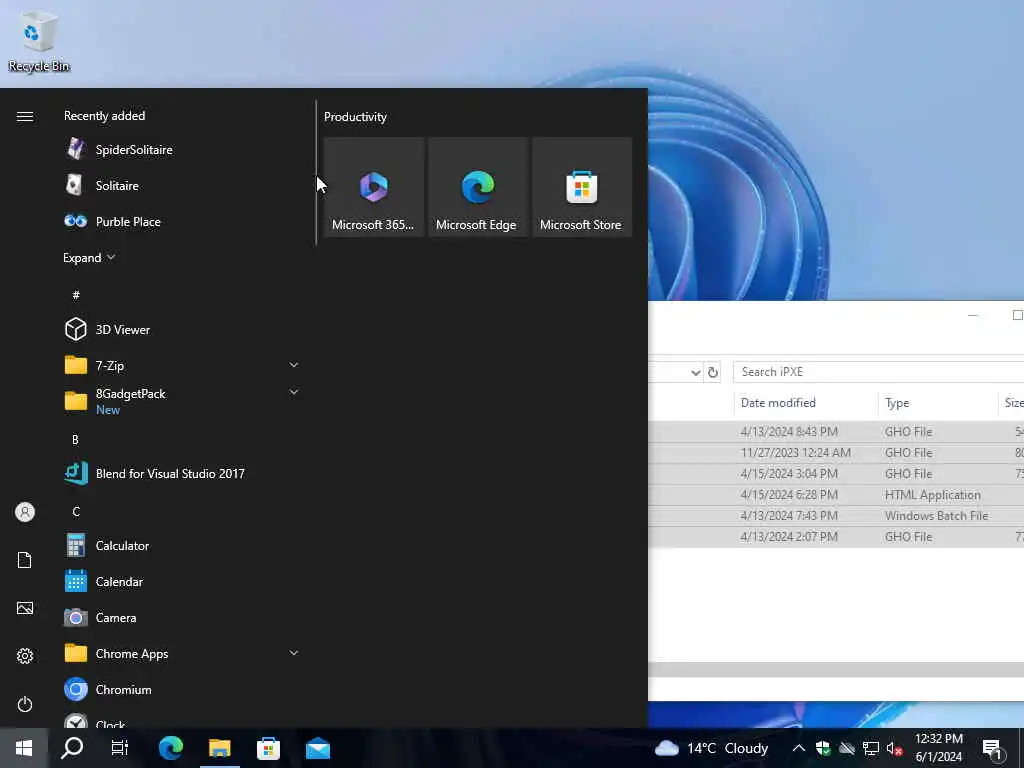This screenshot has height=768, width=1024.
Task: Refresh the File Explorer address bar
Action: [x=712, y=372]
